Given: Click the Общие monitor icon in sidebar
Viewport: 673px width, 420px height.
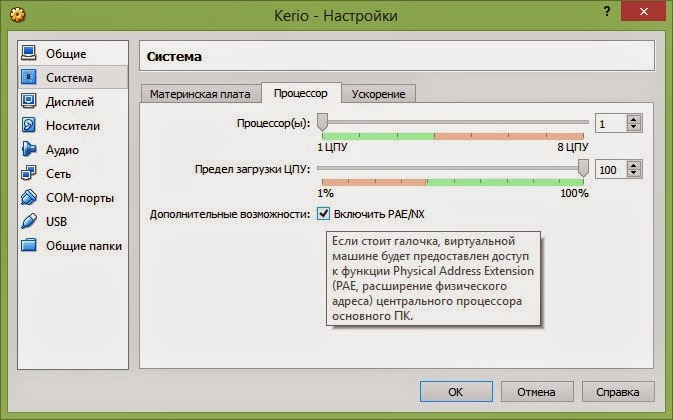Looking at the screenshot, I should click(x=29, y=53).
